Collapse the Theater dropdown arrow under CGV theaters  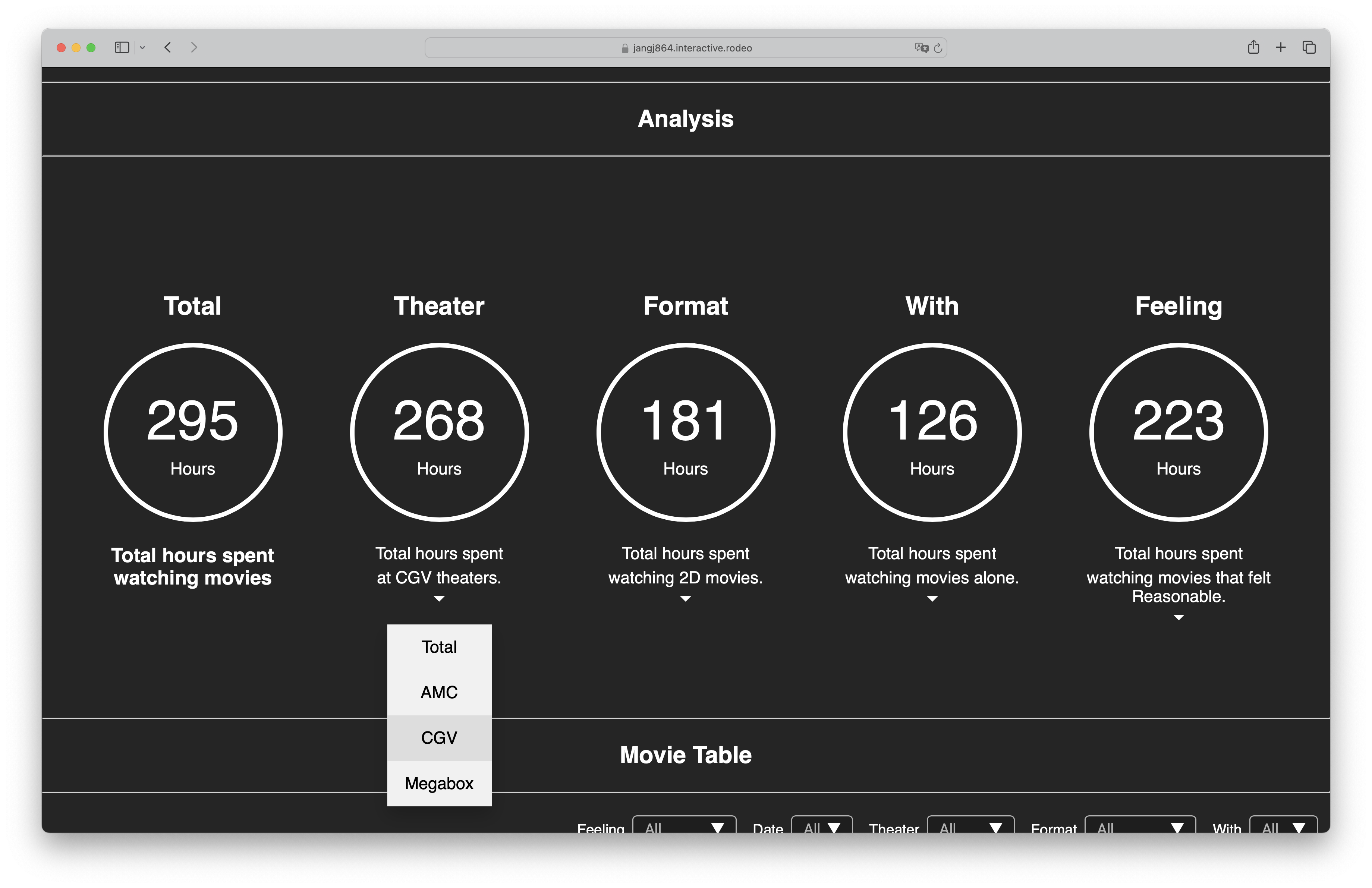(x=439, y=599)
